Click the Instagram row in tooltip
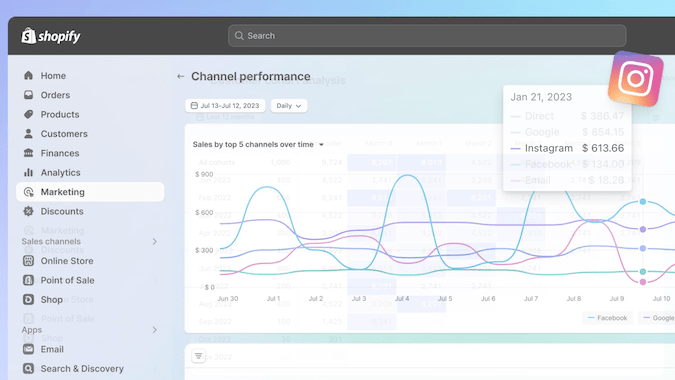675x380 pixels. pos(567,148)
